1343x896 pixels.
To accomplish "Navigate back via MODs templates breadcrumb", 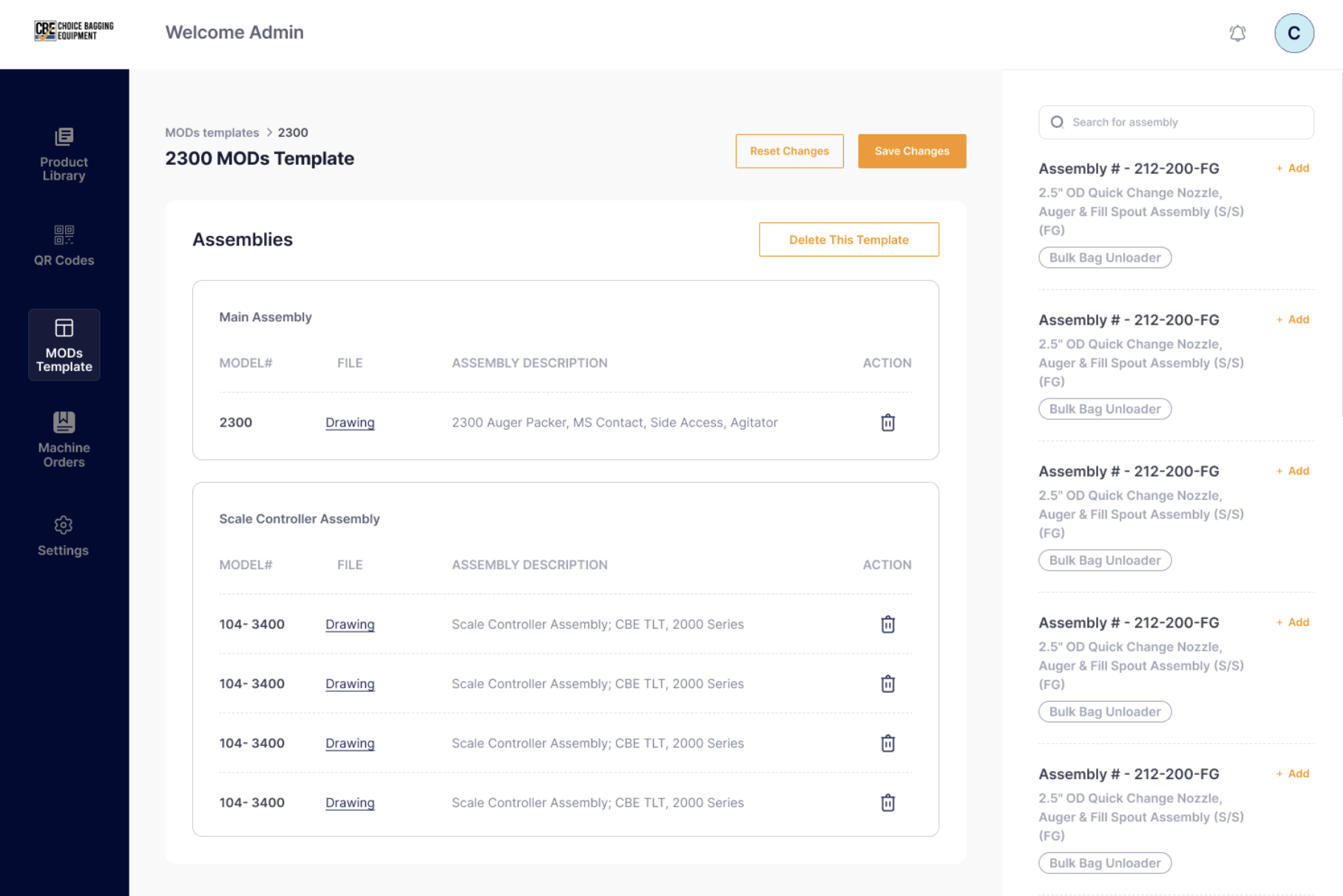I will (212, 132).
